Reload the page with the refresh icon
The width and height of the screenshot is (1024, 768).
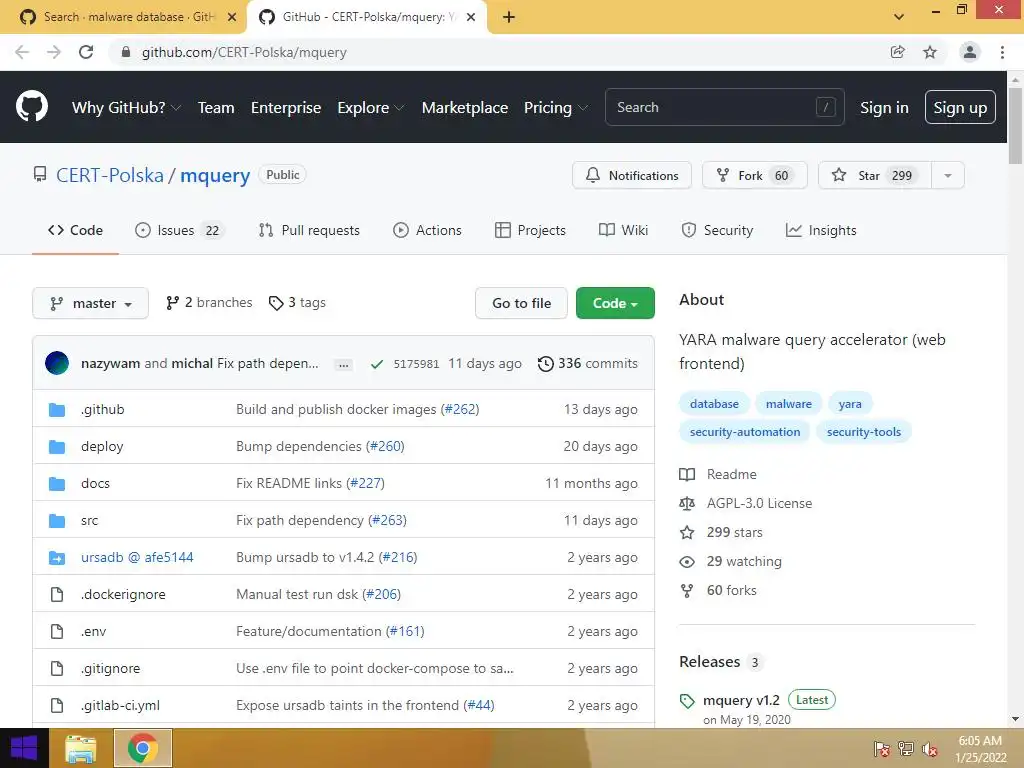(x=86, y=52)
